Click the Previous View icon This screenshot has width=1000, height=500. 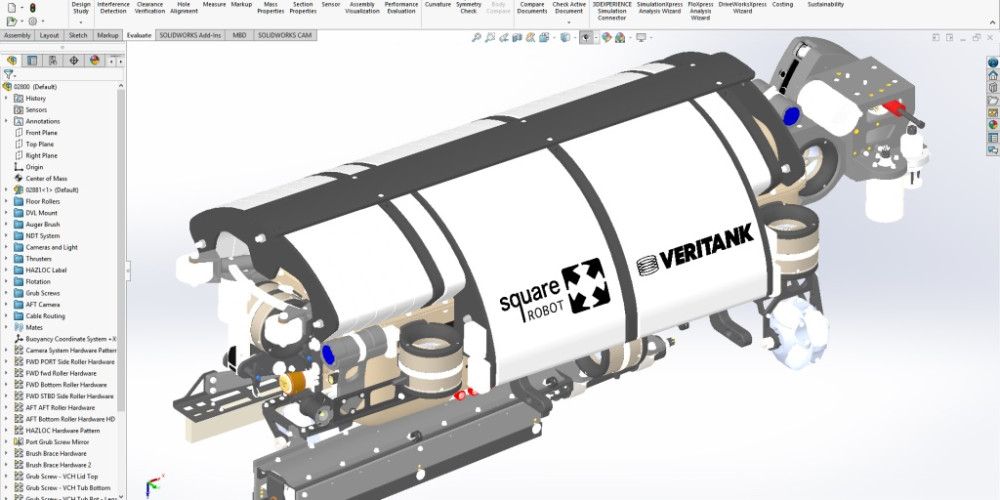504,38
